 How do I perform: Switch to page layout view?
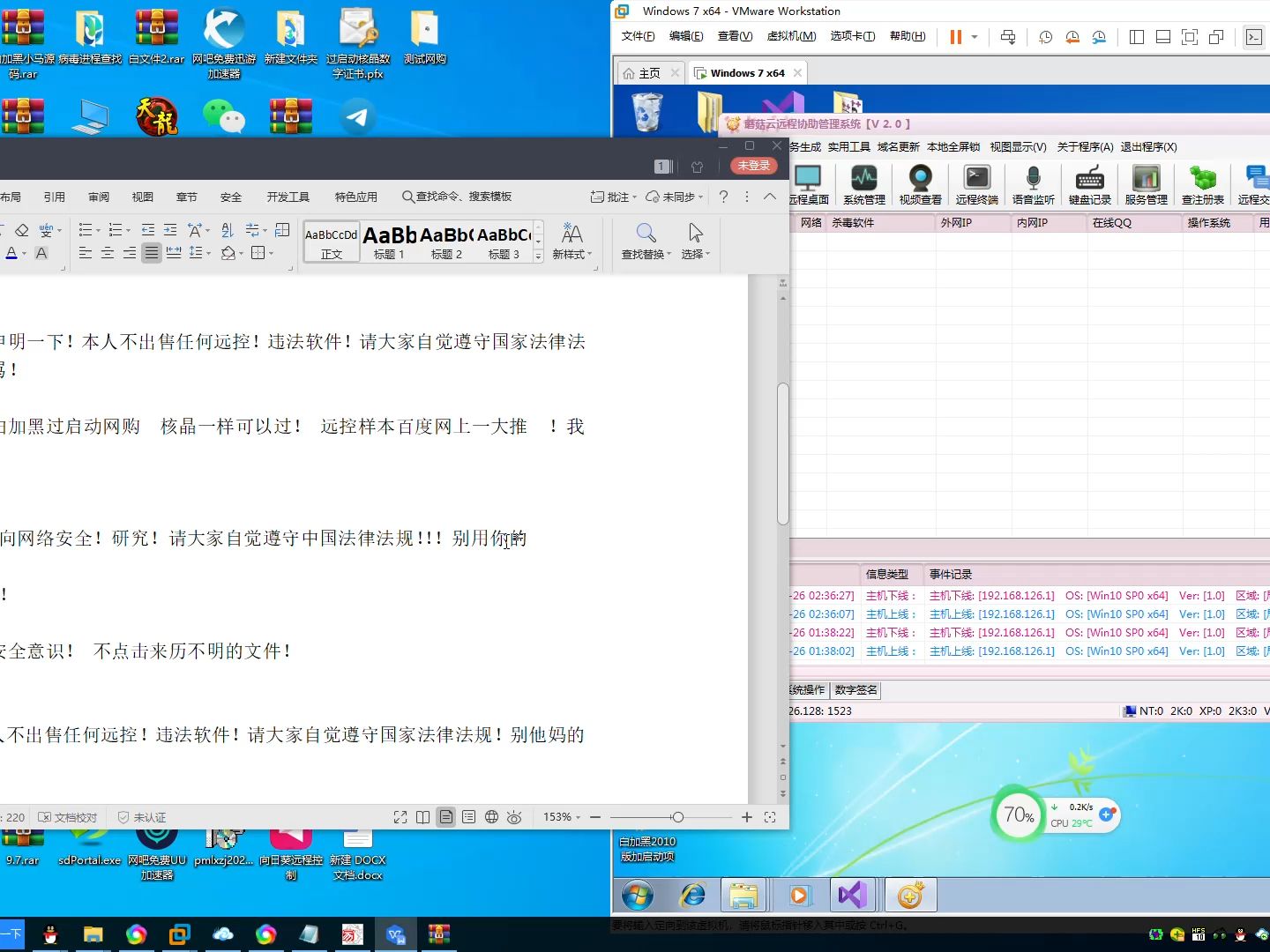tap(446, 817)
